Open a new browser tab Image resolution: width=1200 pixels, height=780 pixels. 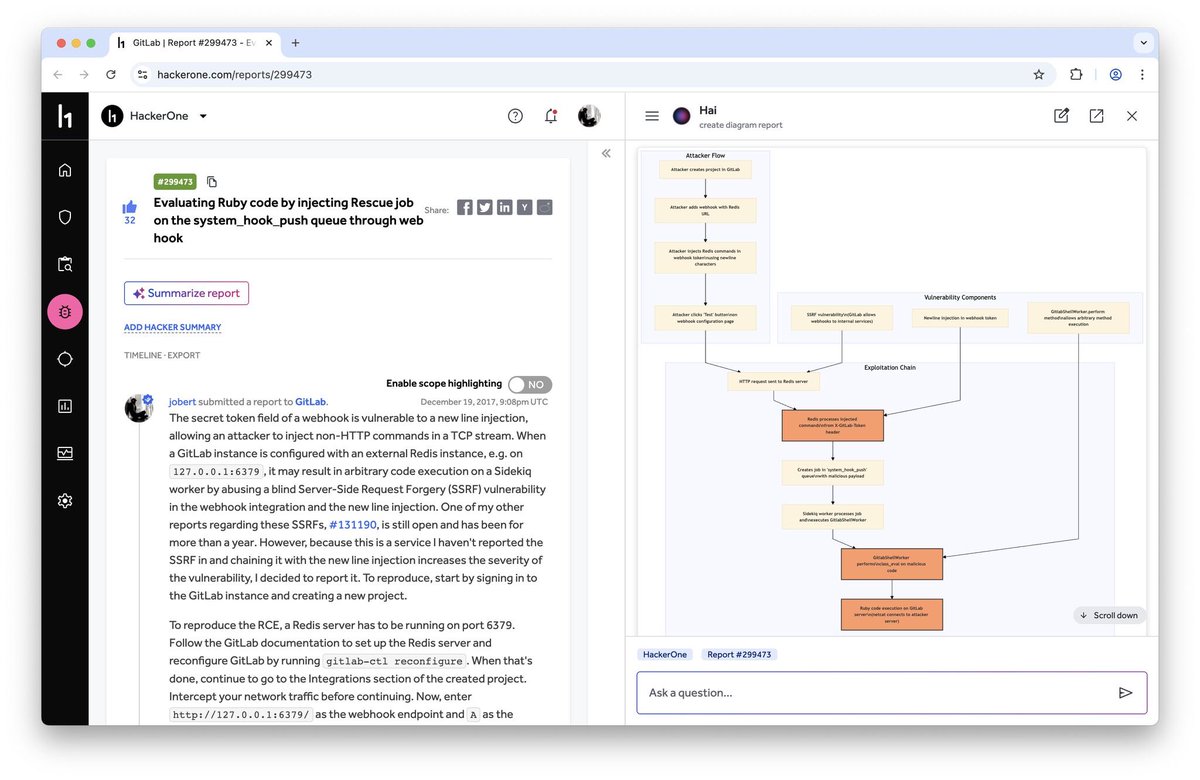pyautogui.click(x=295, y=43)
